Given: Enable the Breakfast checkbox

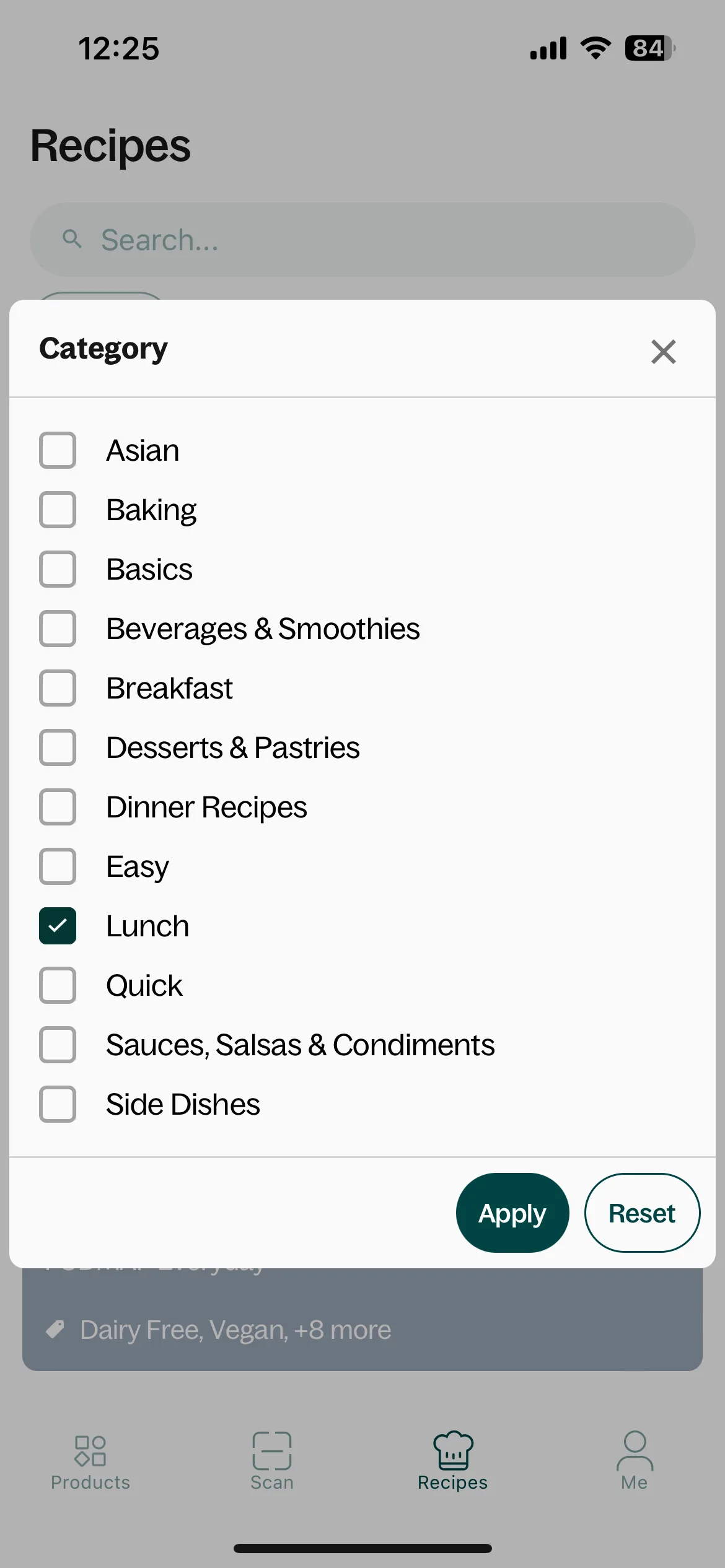Looking at the screenshot, I should tap(58, 688).
